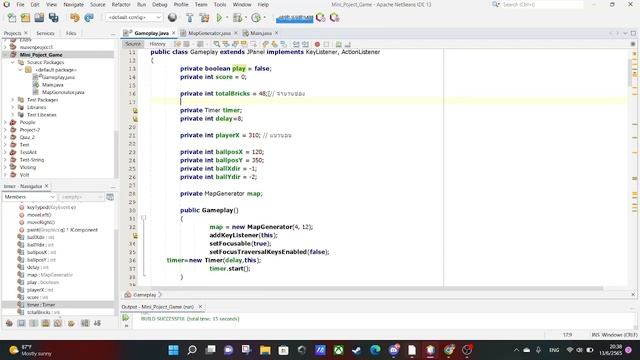The height and width of the screenshot is (360, 640).
Task: Switch to the Files panel tab
Action: (71, 33)
